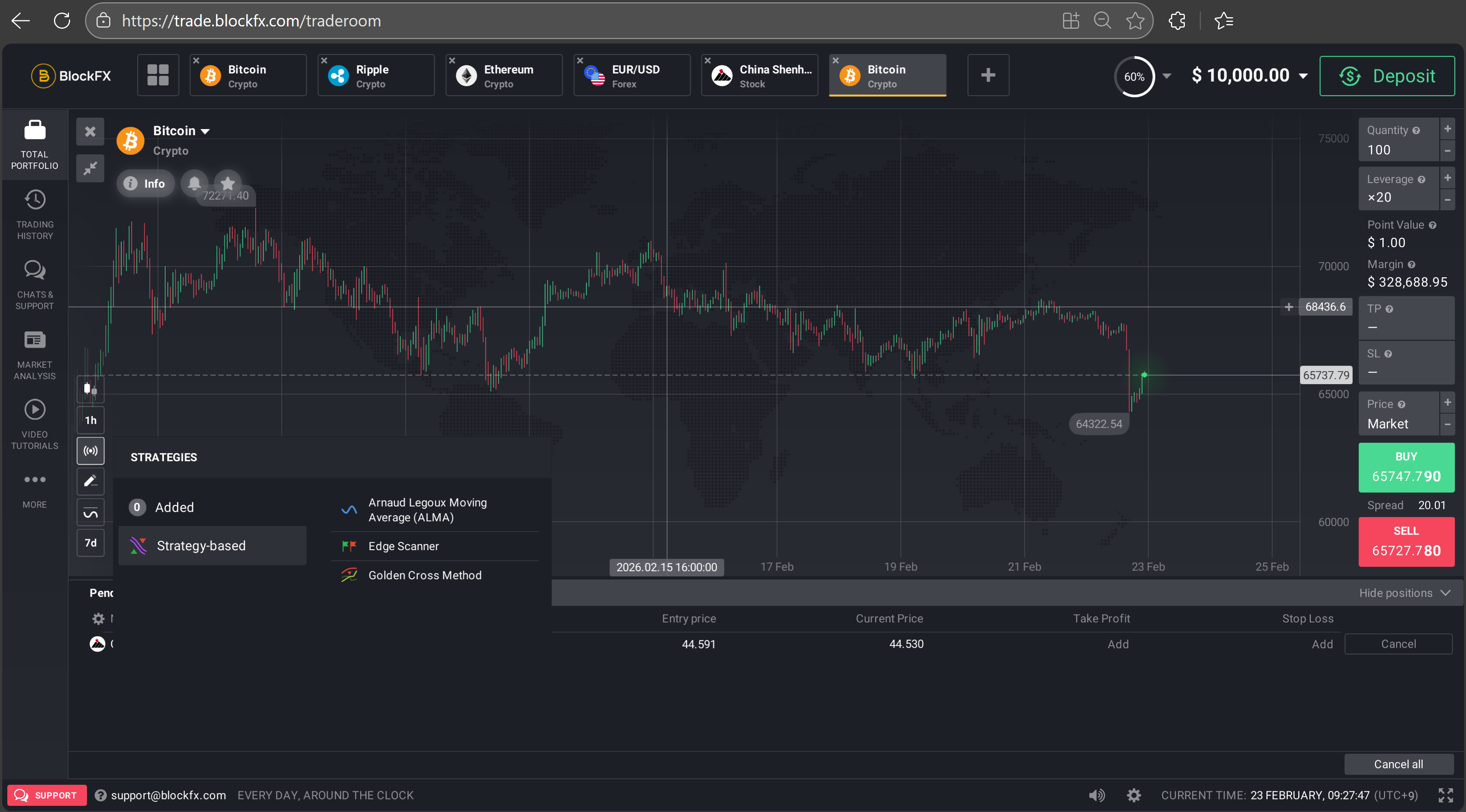This screenshot has width=1466, height=812.
Task: Select the Added strategies category
Action: tap(212, 507)
